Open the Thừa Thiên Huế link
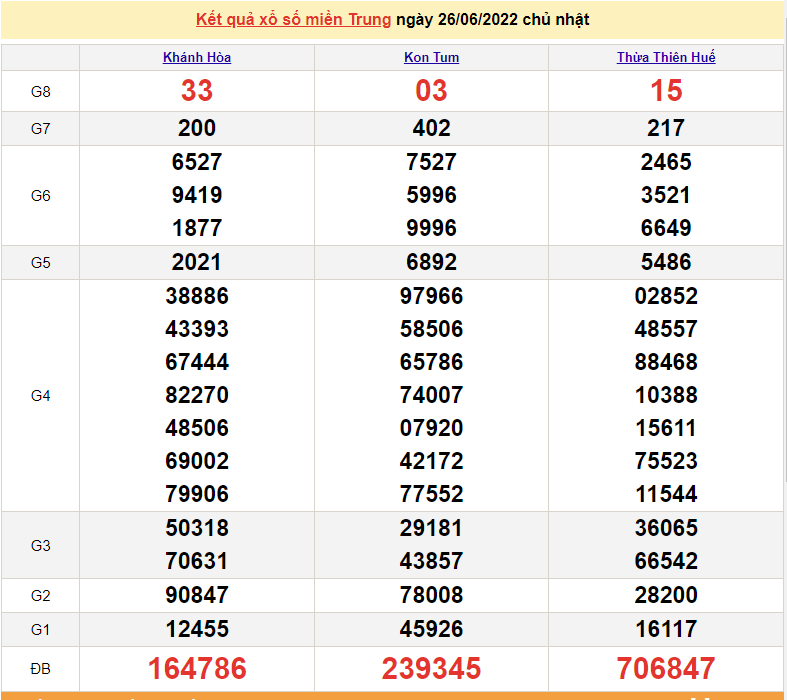Screen dimensions: 787x700 tap(666, 57)
